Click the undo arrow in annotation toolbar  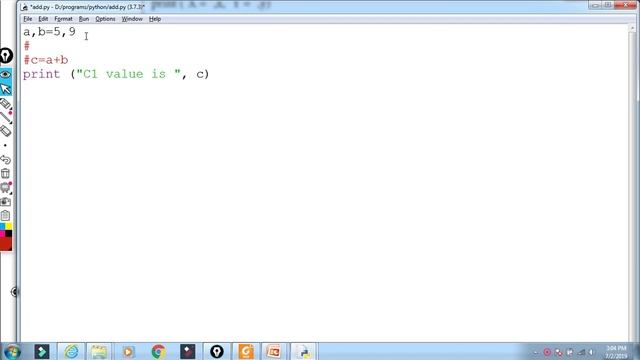pyautogui.click(x=6, y=160)
